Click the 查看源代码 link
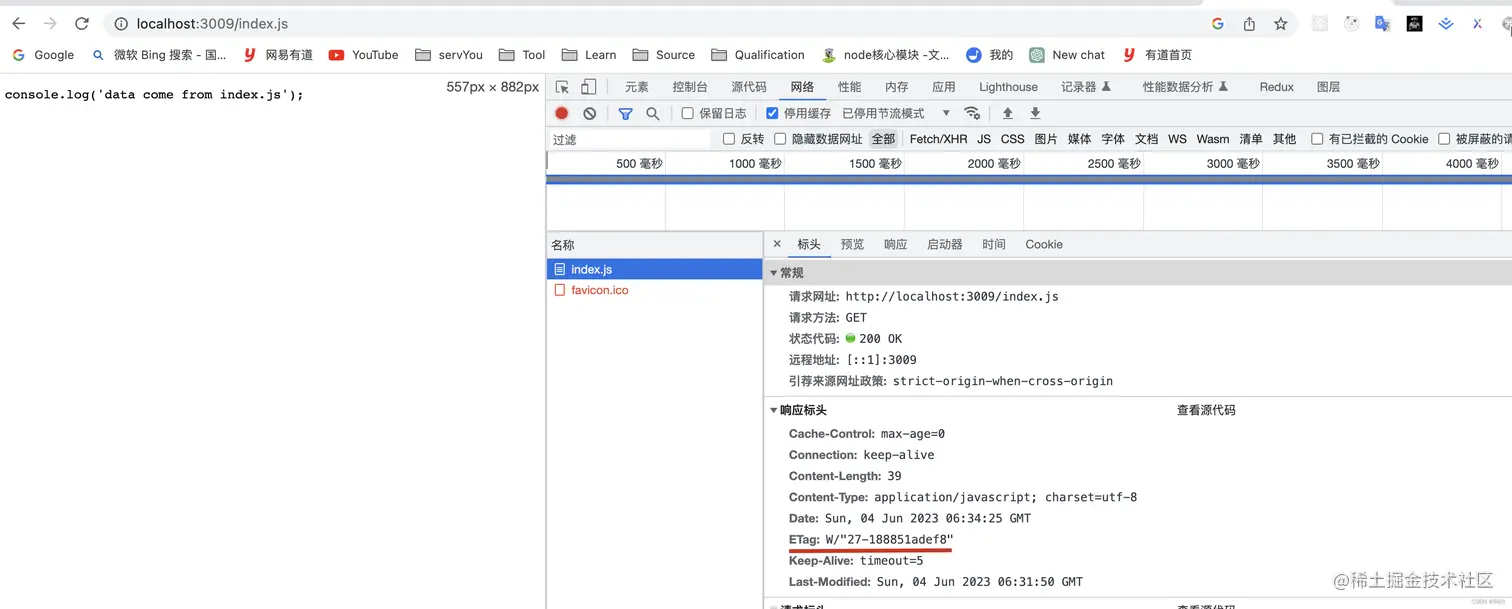 click(1206, 410)
